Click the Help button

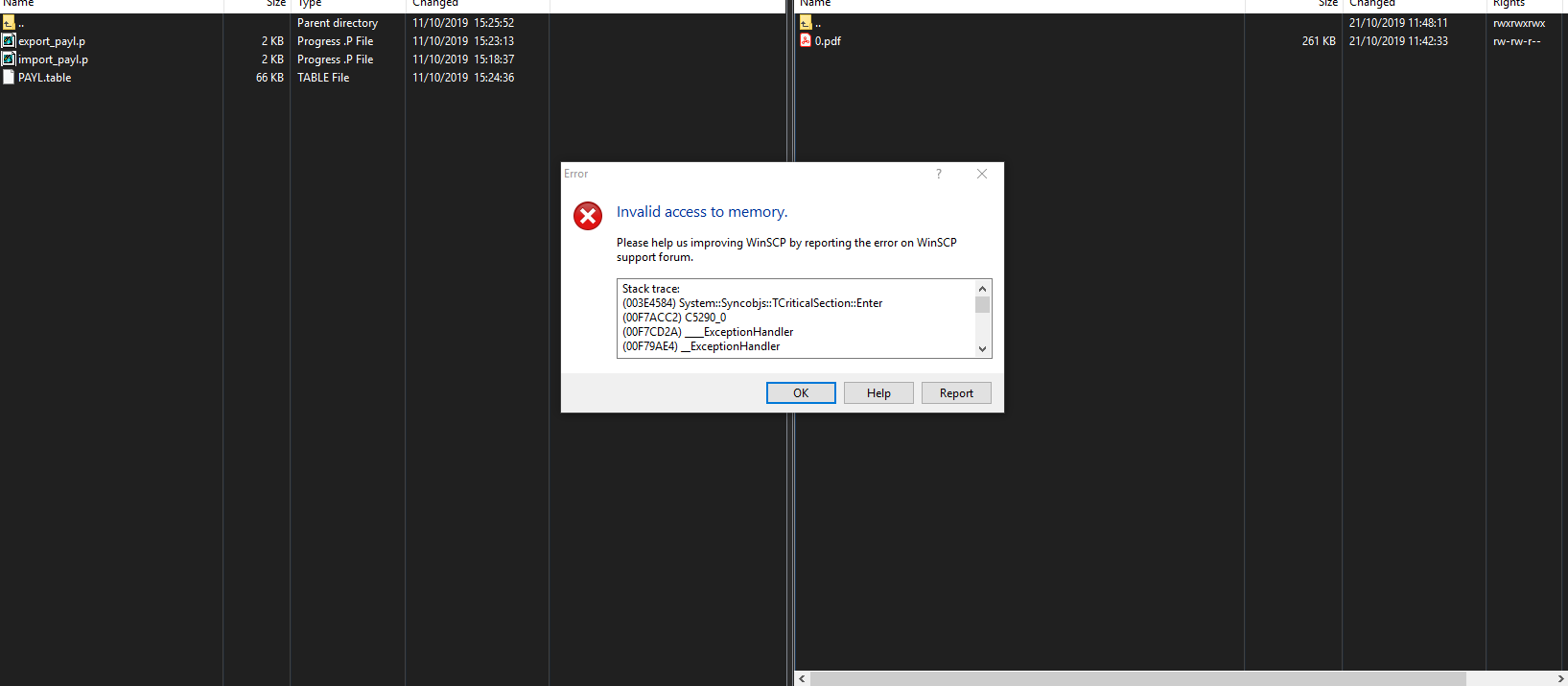pyautogui.click(x=878, y=393)
